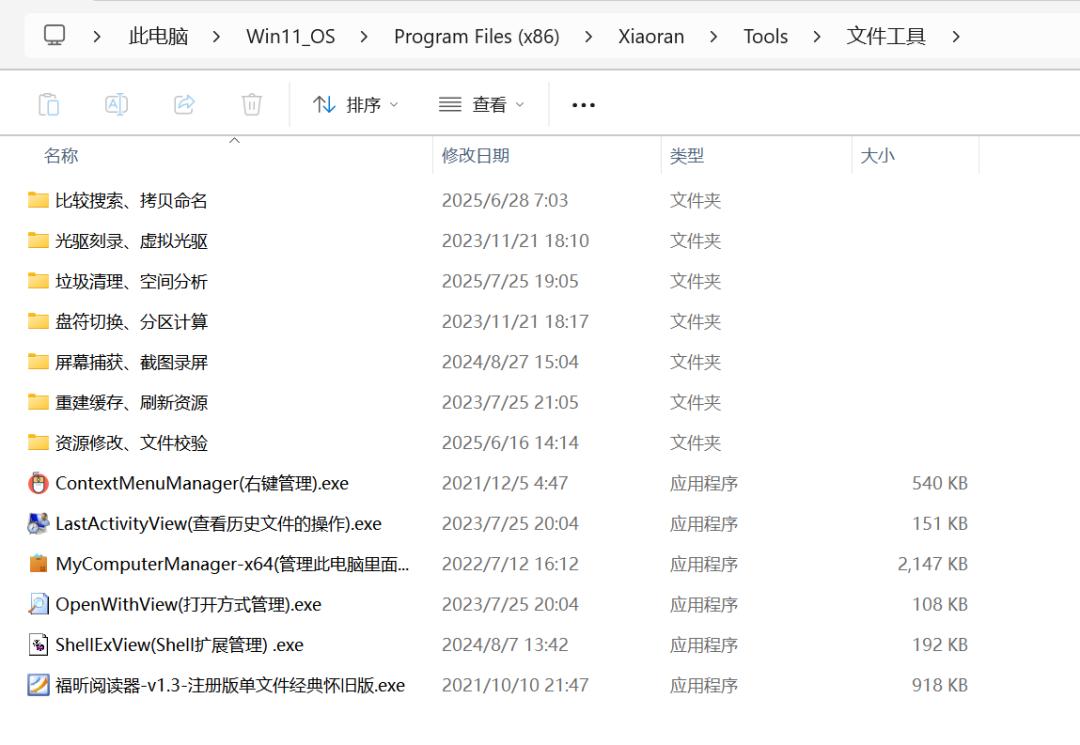Click the This PC monitor icon in breadcrumb
This screenshot has height=745, width=1080.
click(54, 35)
